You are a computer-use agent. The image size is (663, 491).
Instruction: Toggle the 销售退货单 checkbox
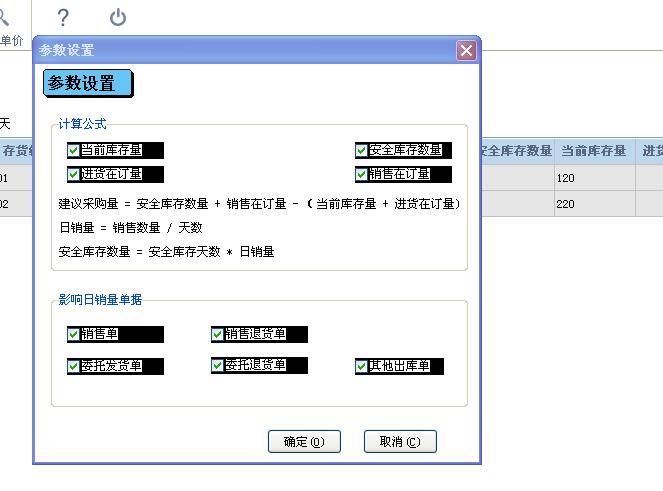218,335
